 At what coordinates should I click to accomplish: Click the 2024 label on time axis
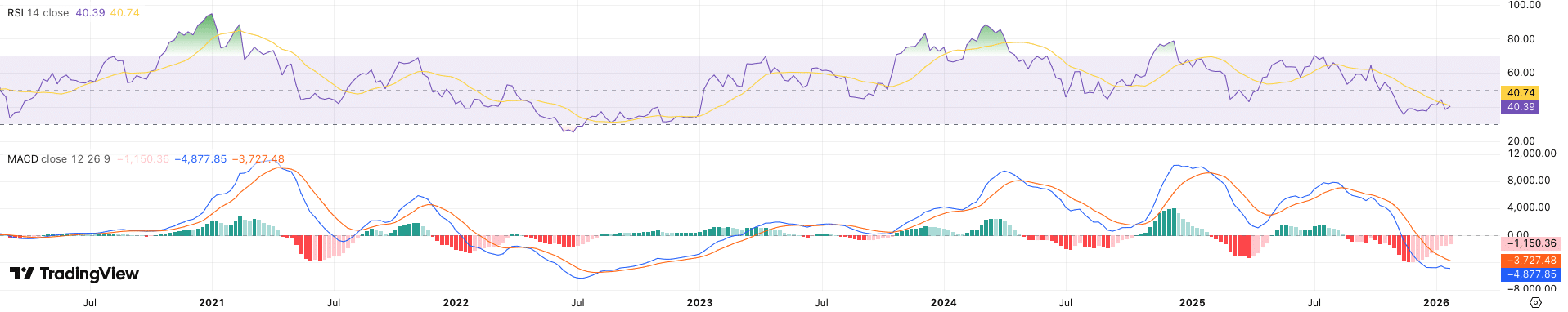point(943,302)
